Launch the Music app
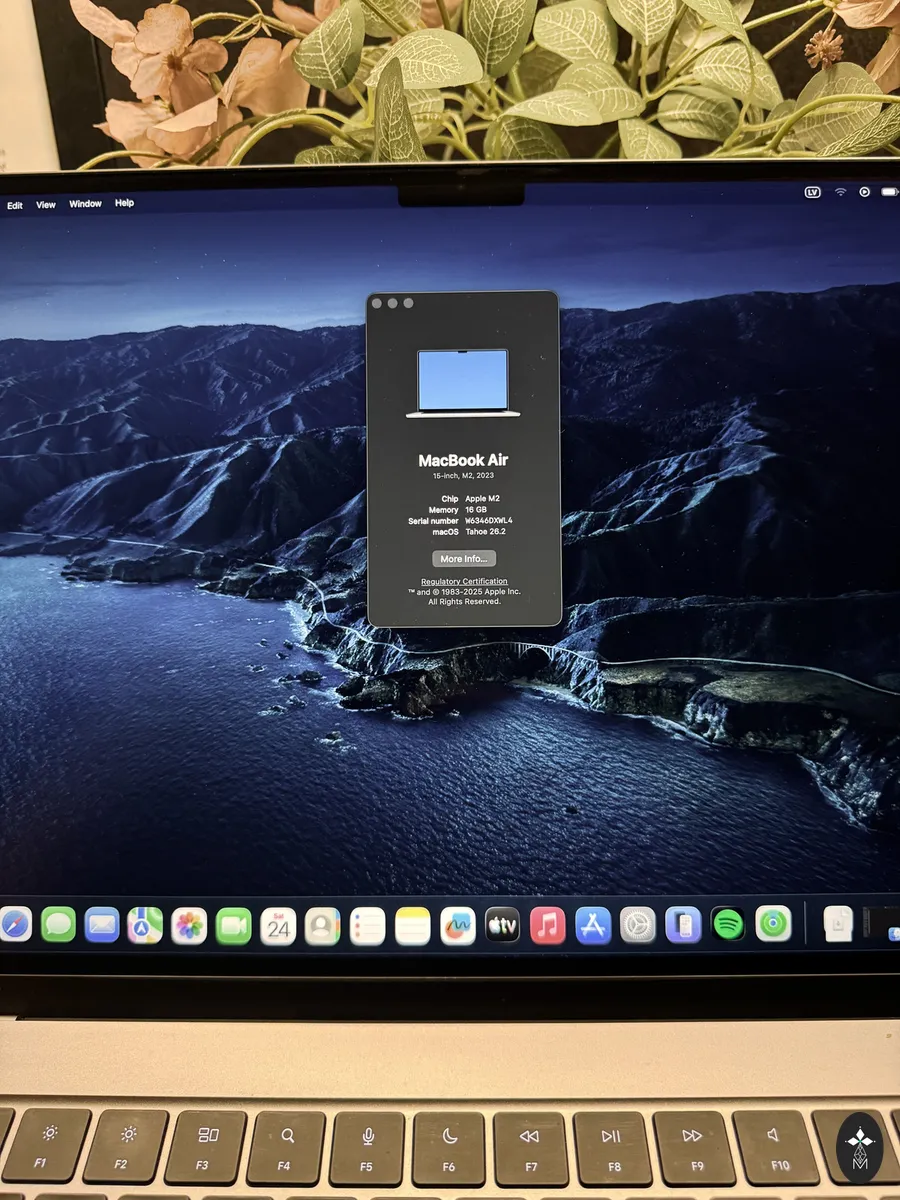900x1200 pixels. (x=547, y=925)
